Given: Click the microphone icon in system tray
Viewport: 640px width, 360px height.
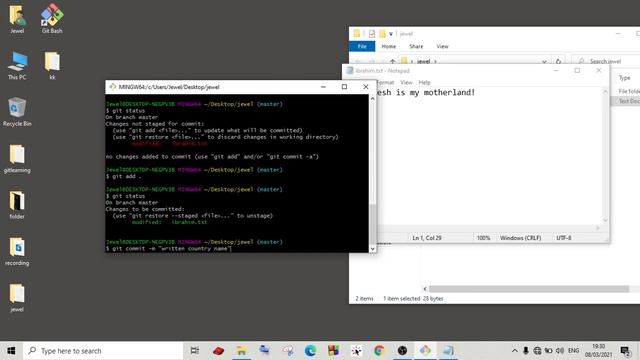Looking at the screenshot, I should 526,351.
